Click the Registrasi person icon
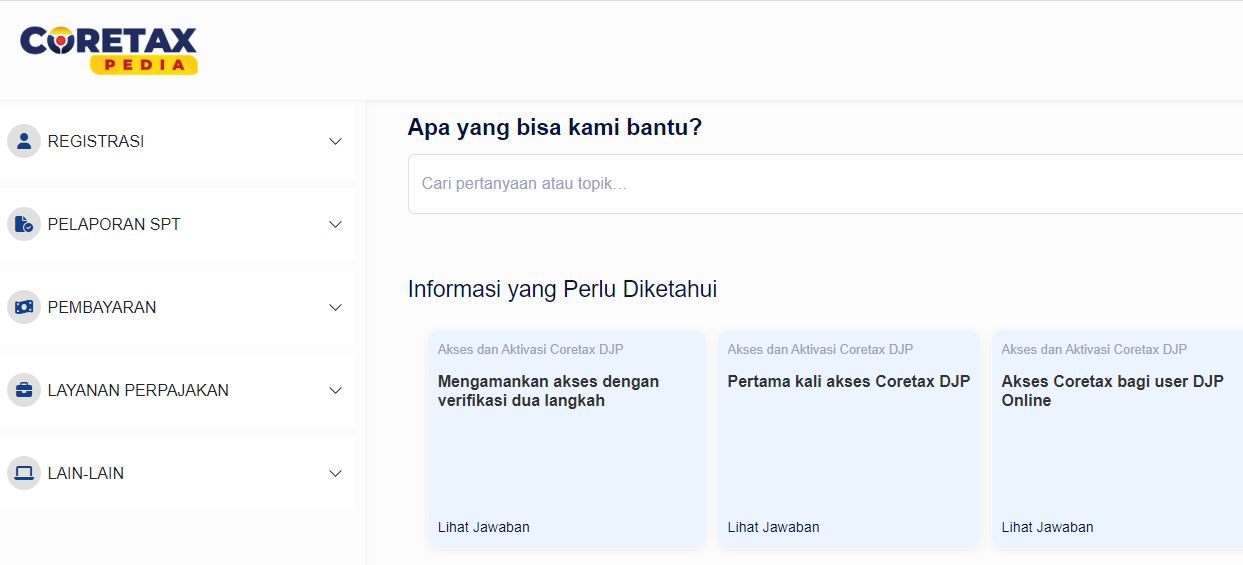This screenshot has width=1243, height=565. [x=24, y=141]
